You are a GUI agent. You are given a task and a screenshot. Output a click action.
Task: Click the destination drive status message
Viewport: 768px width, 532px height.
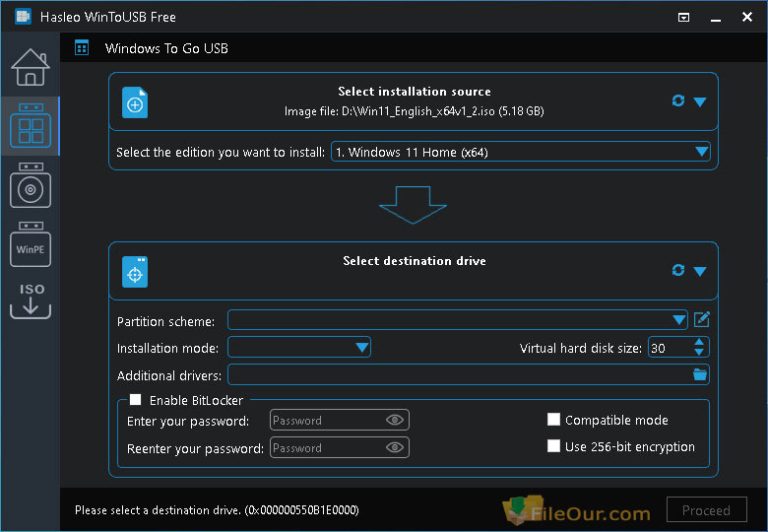tap(216, 510)
